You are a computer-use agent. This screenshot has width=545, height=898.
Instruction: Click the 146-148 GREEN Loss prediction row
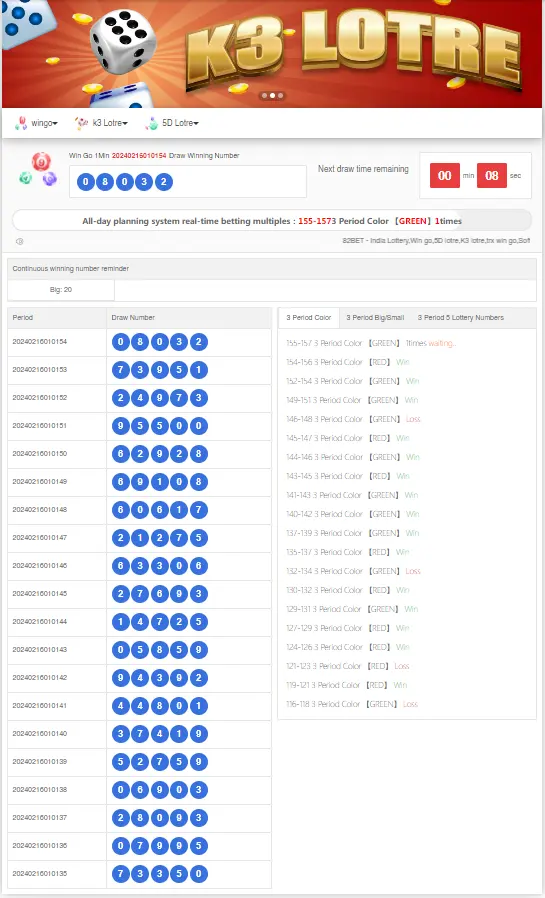[x=353, y=419]
